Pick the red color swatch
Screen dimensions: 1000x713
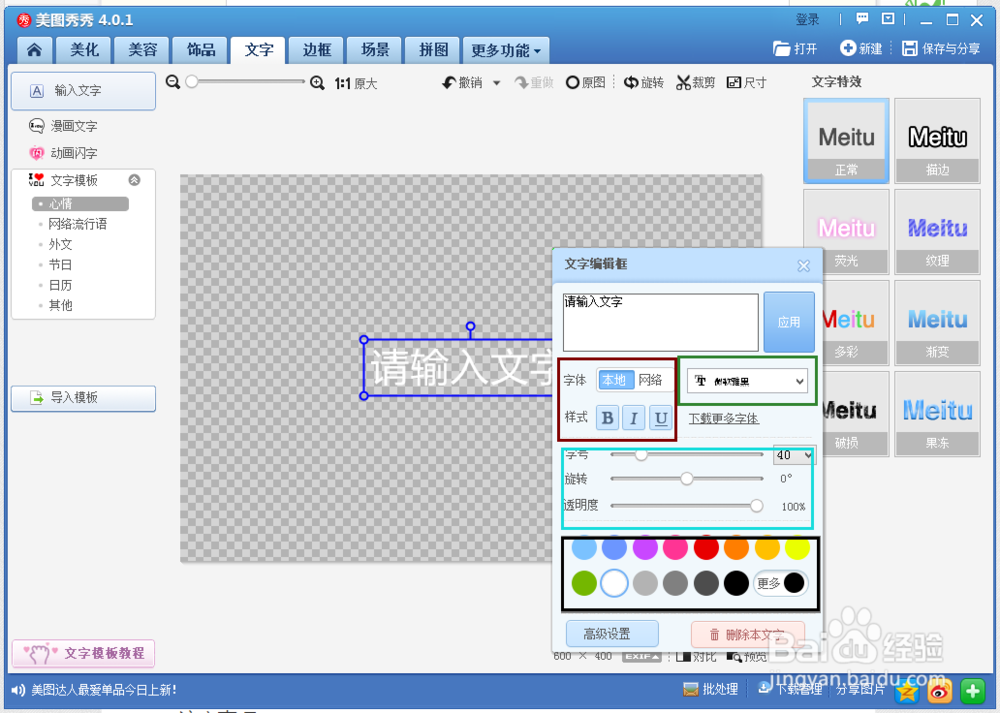pos(706,548)
